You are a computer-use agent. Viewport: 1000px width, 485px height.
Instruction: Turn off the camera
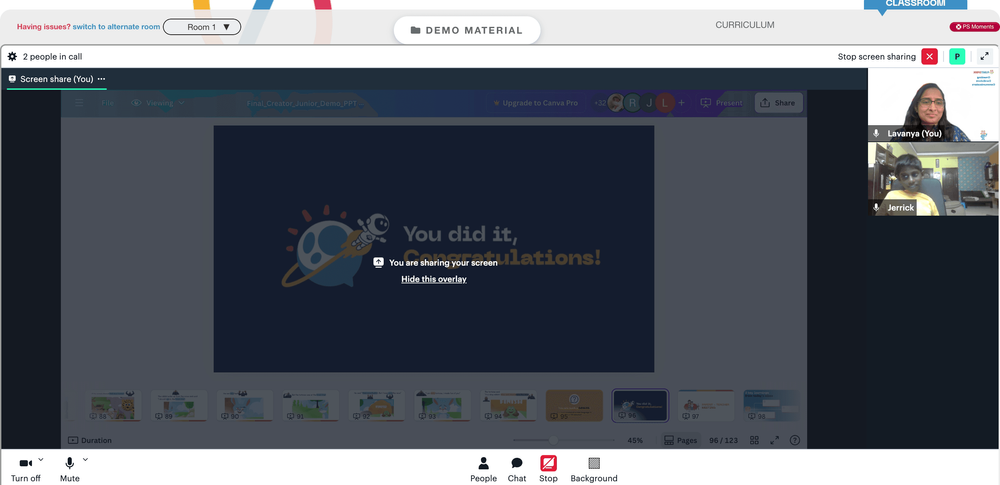pyautogui.click(x=26, y=469)
